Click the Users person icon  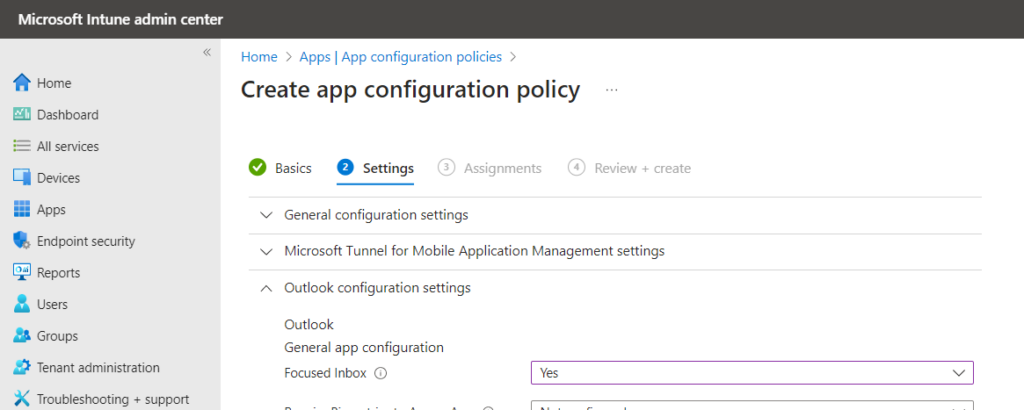22,304
